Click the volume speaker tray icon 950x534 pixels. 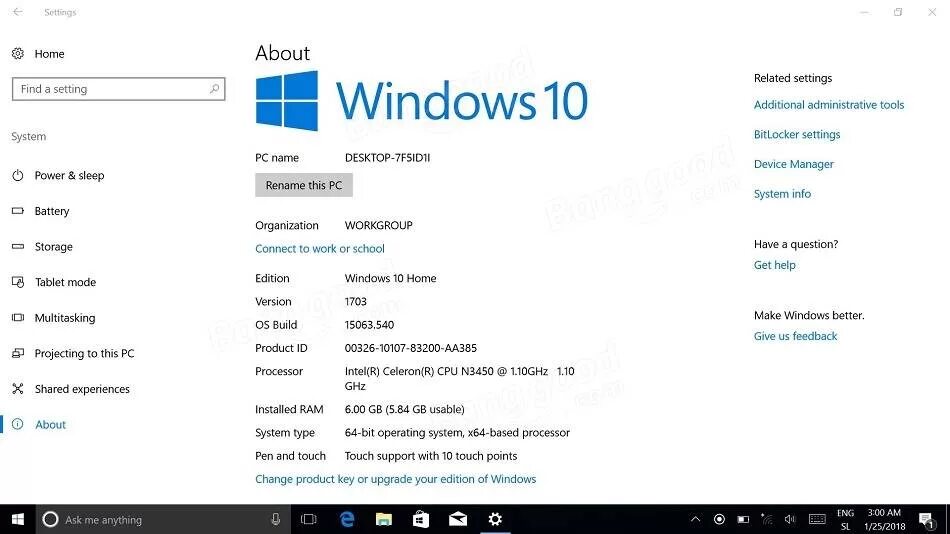pyautogui.click(x=790, y=519)
